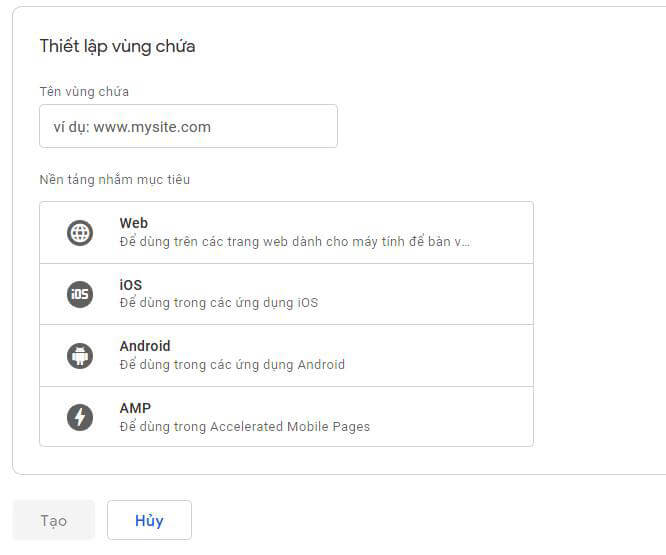Click the 'Tên vùng chứa' field label
Image resolution: width=666 pixels, height=555 pixels.
click(84, 91)
